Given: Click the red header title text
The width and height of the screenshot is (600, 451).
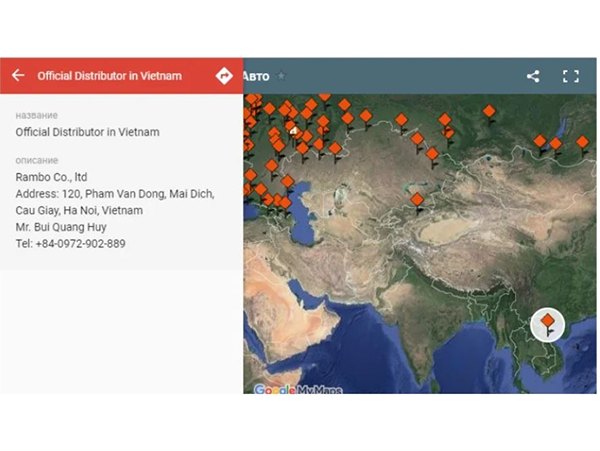Looking at the screenshot, I should 109,76.
